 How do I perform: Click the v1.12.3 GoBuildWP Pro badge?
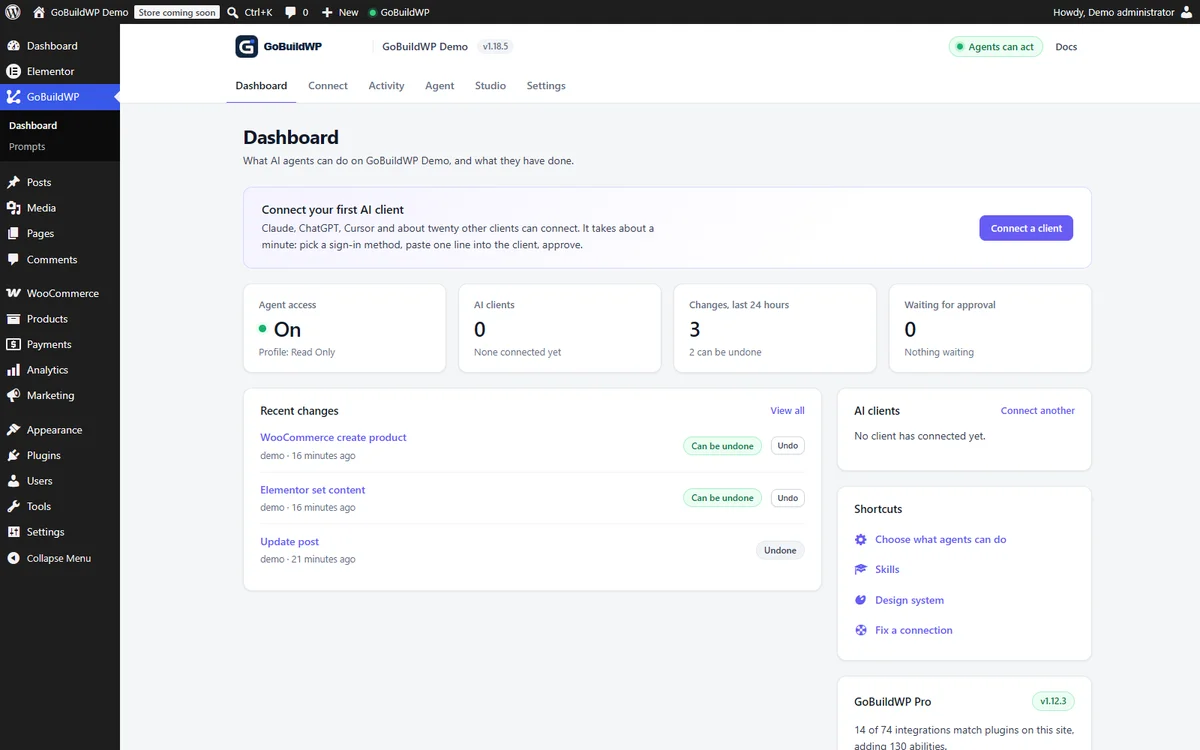point(1053,702)
